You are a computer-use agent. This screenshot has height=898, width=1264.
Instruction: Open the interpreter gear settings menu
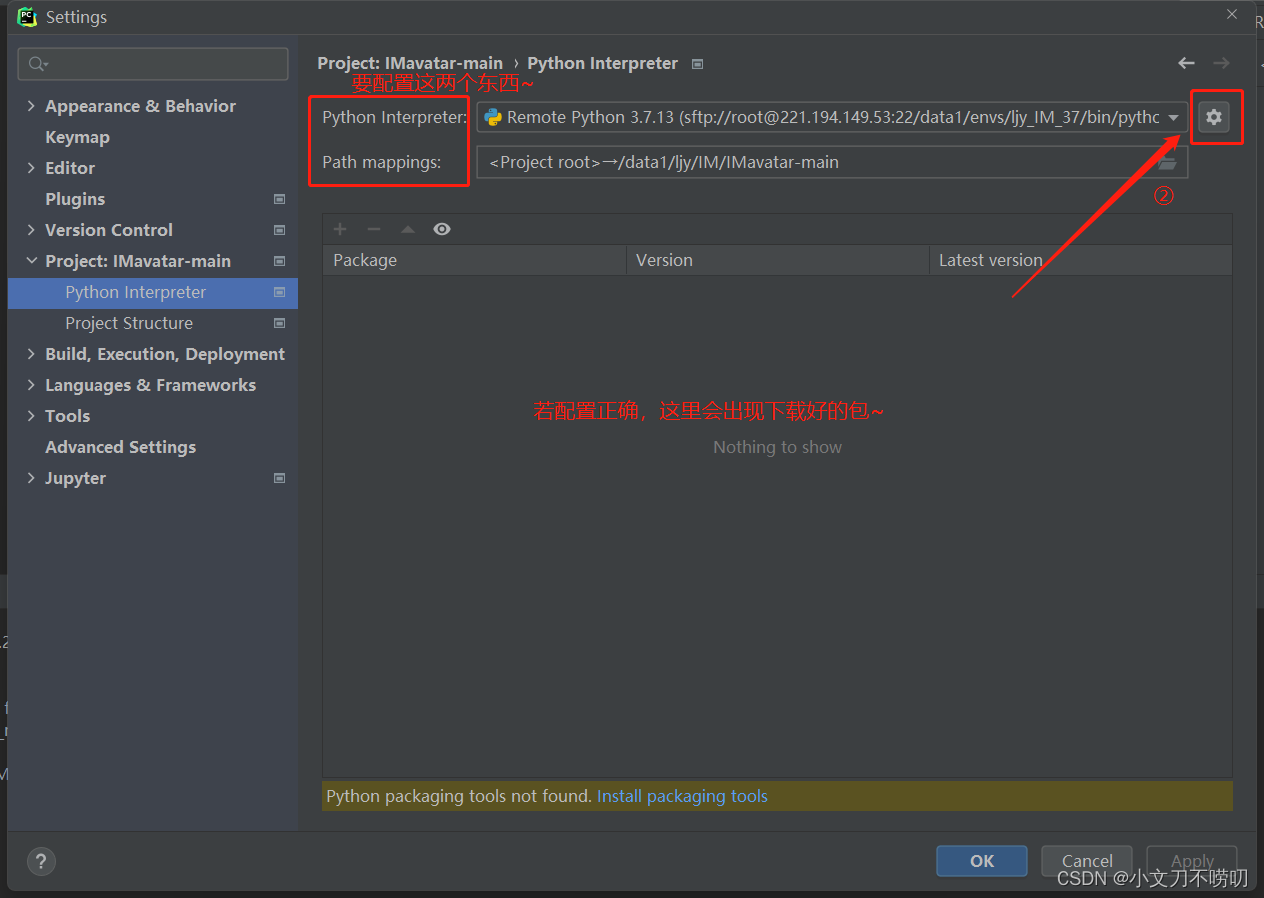tap(1213, 117)
